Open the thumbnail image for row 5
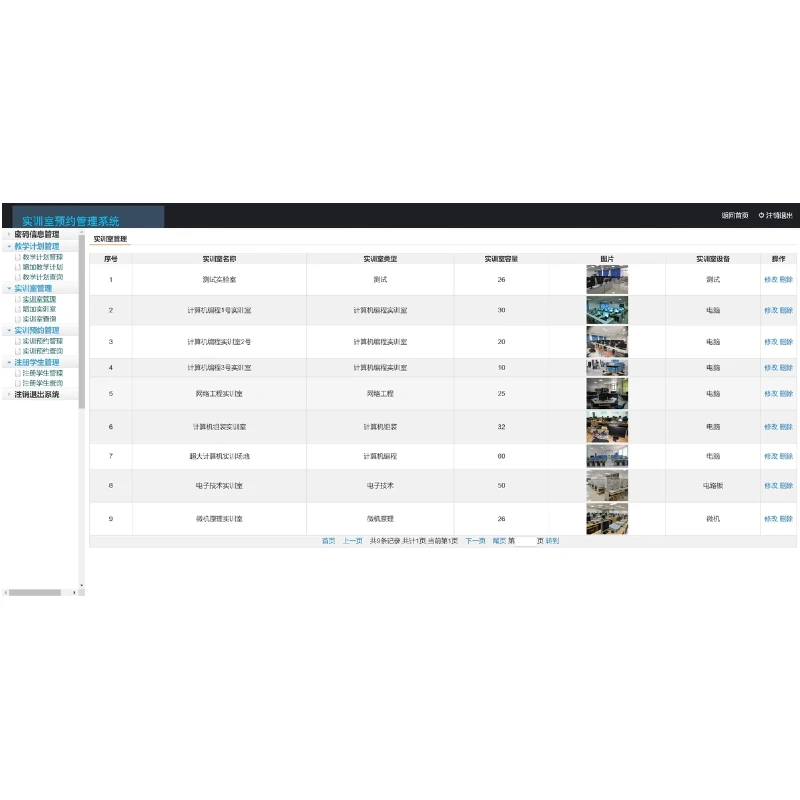The image size is (800, 800). pos(607,394)
